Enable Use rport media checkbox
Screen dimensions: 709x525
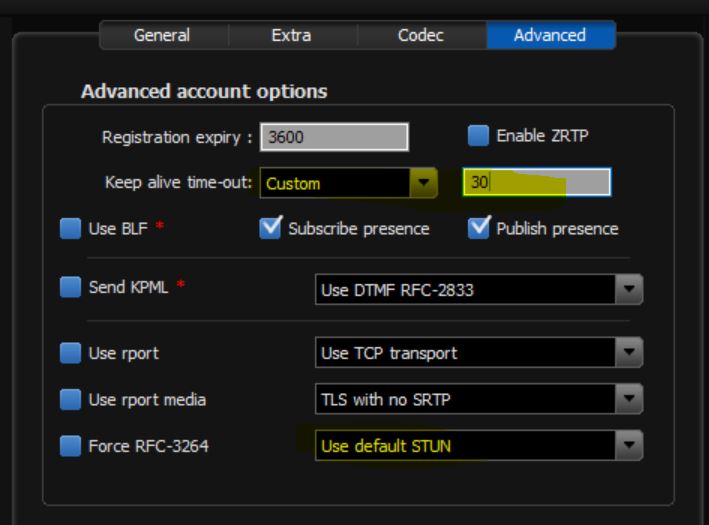(x=70, y=399)
